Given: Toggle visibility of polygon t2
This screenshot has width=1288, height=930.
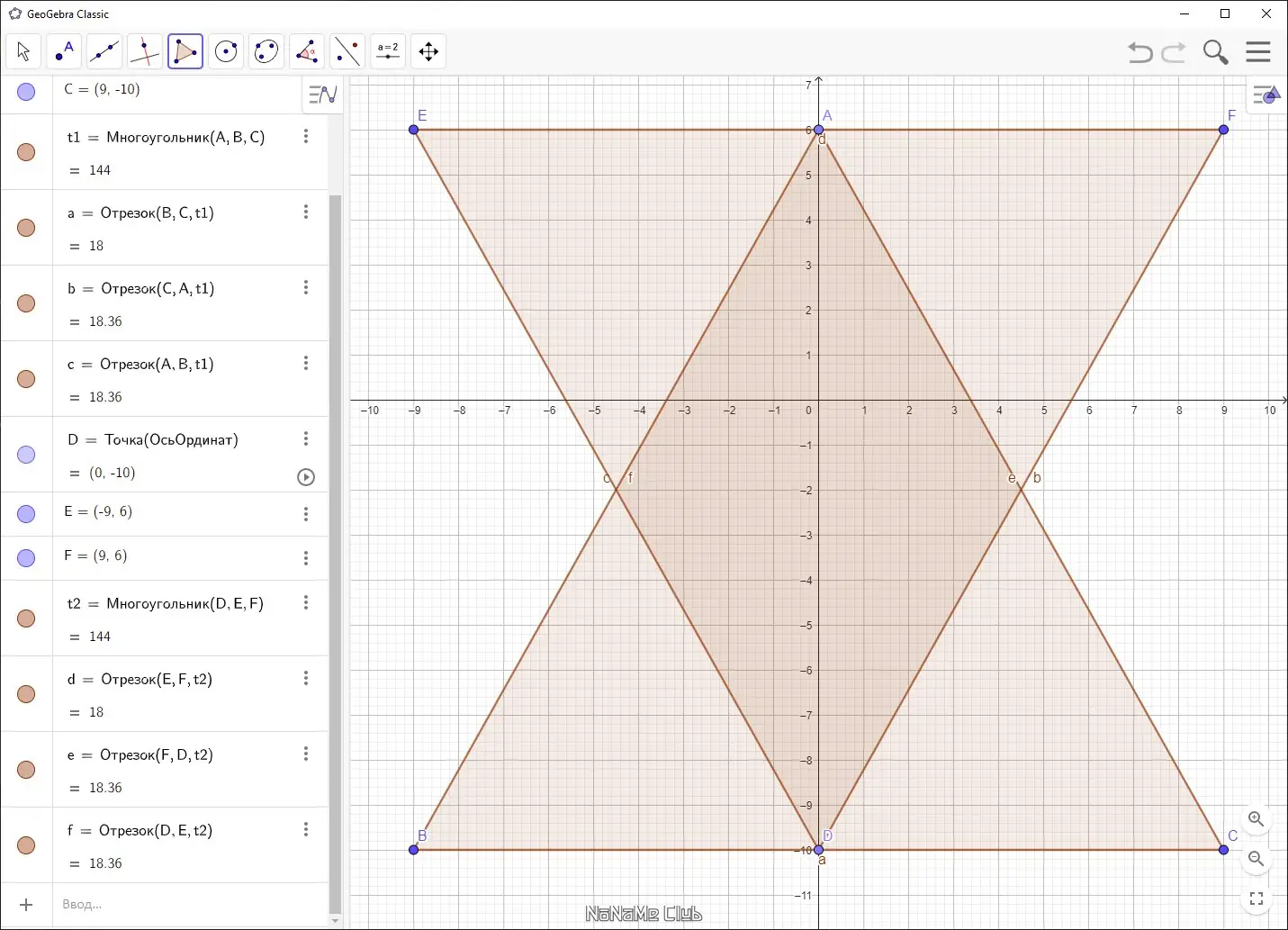Looking at the screenshot, I should 26,618.
